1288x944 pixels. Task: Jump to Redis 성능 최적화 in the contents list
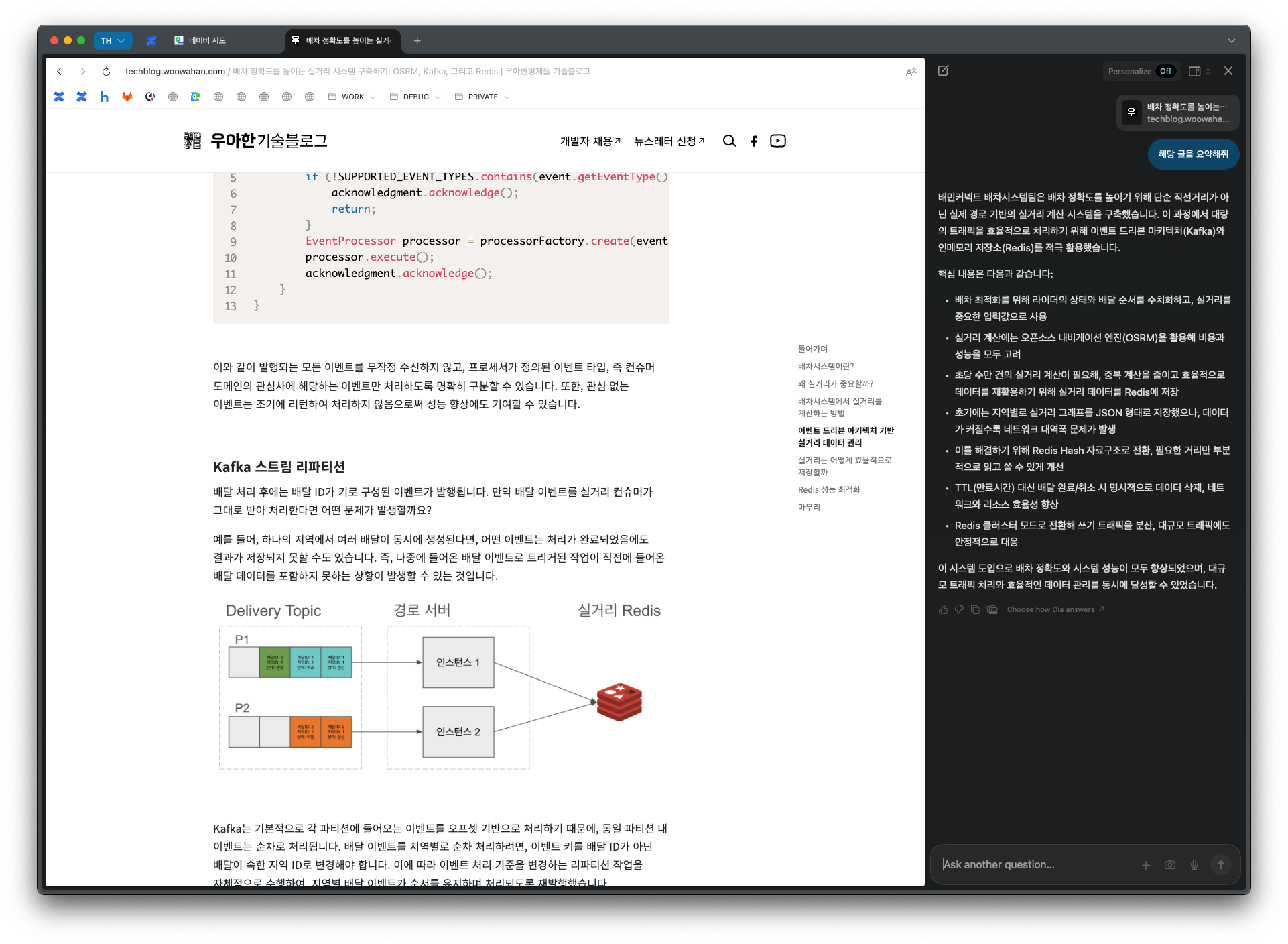[x=829, y=489]
